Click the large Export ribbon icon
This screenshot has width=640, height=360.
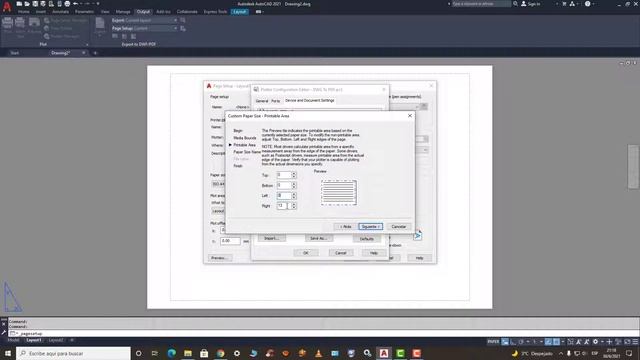pyautogui.click(x=100, y=26)
